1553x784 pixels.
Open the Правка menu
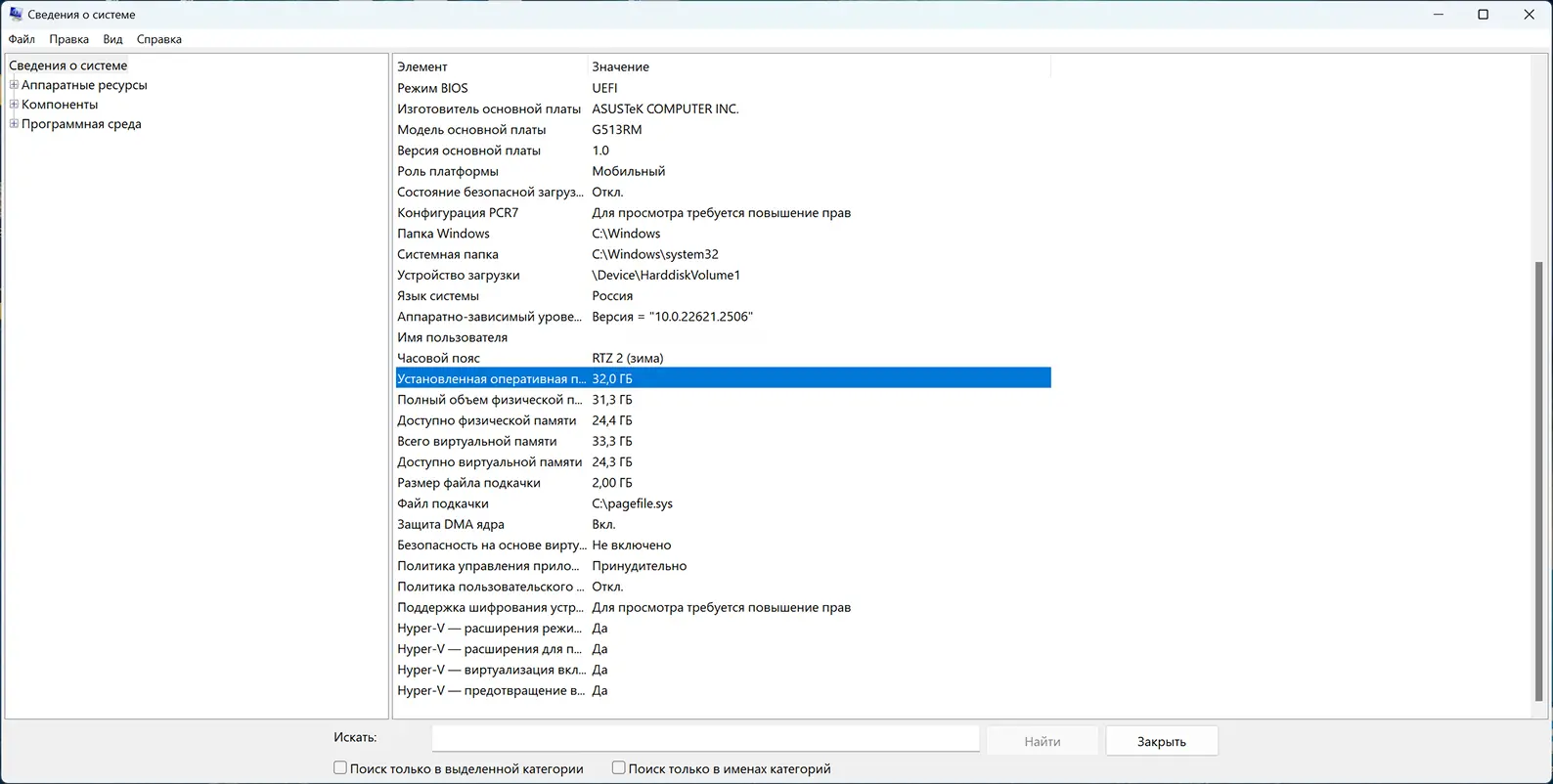click(68, 39)
